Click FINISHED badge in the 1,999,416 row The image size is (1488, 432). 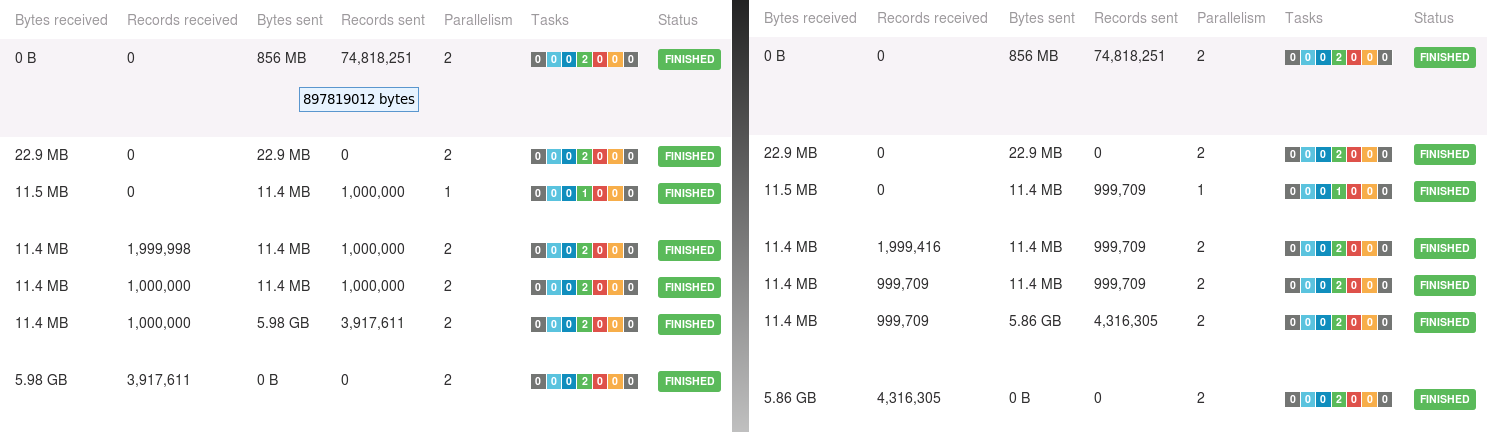coord(1444,248)
